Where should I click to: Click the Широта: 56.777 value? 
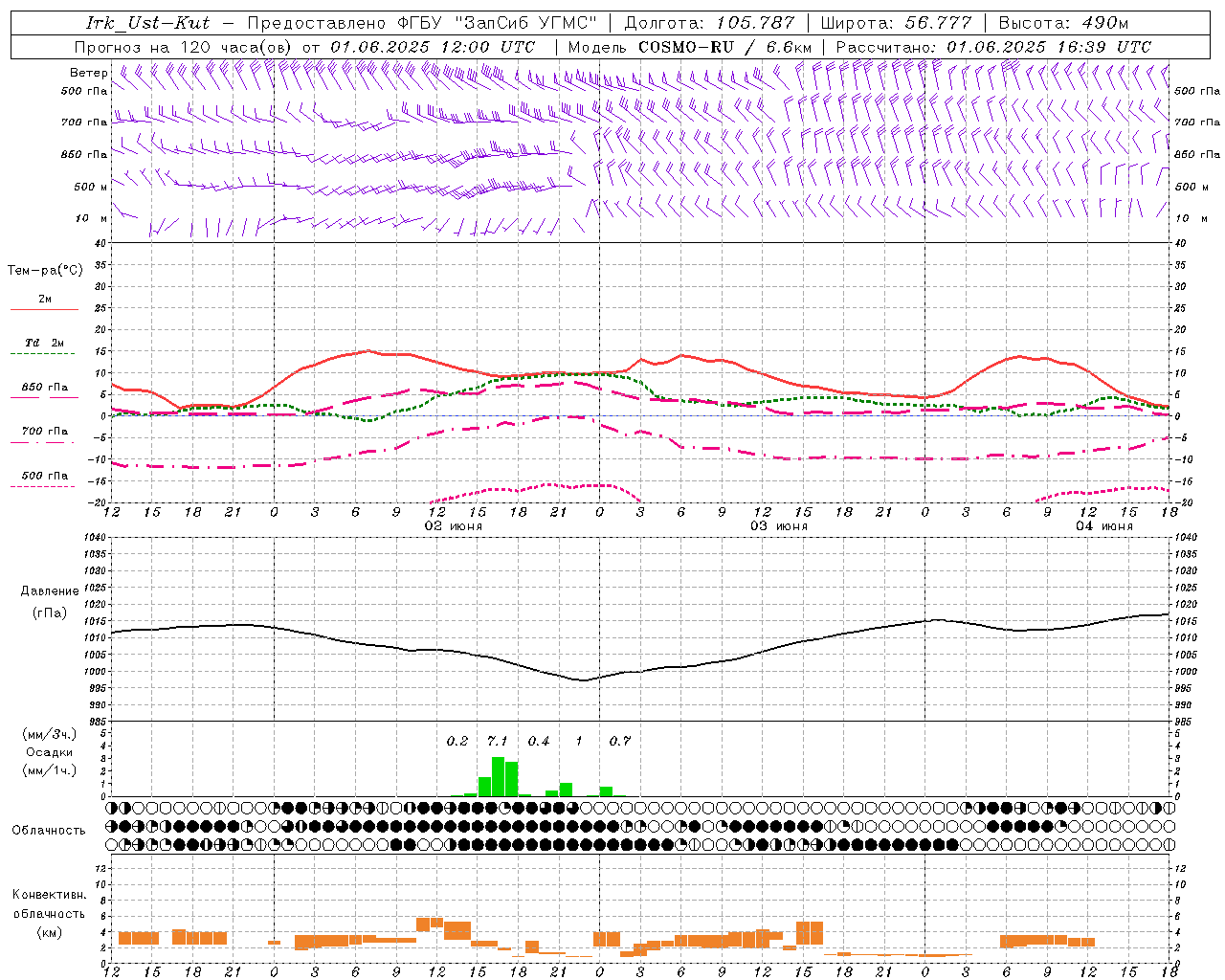point(896,23)
